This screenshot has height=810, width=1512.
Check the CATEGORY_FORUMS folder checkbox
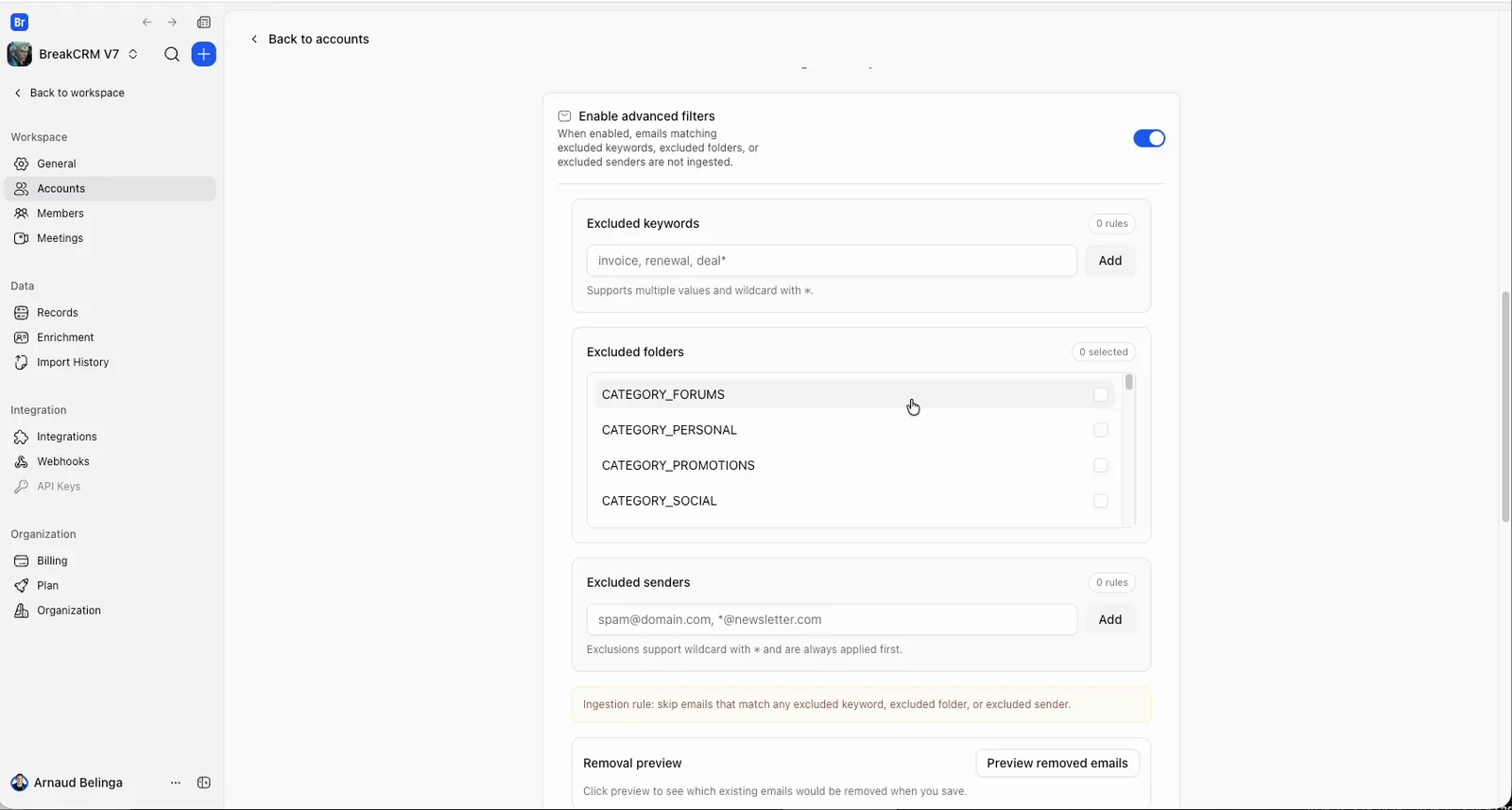[1100, 394]
